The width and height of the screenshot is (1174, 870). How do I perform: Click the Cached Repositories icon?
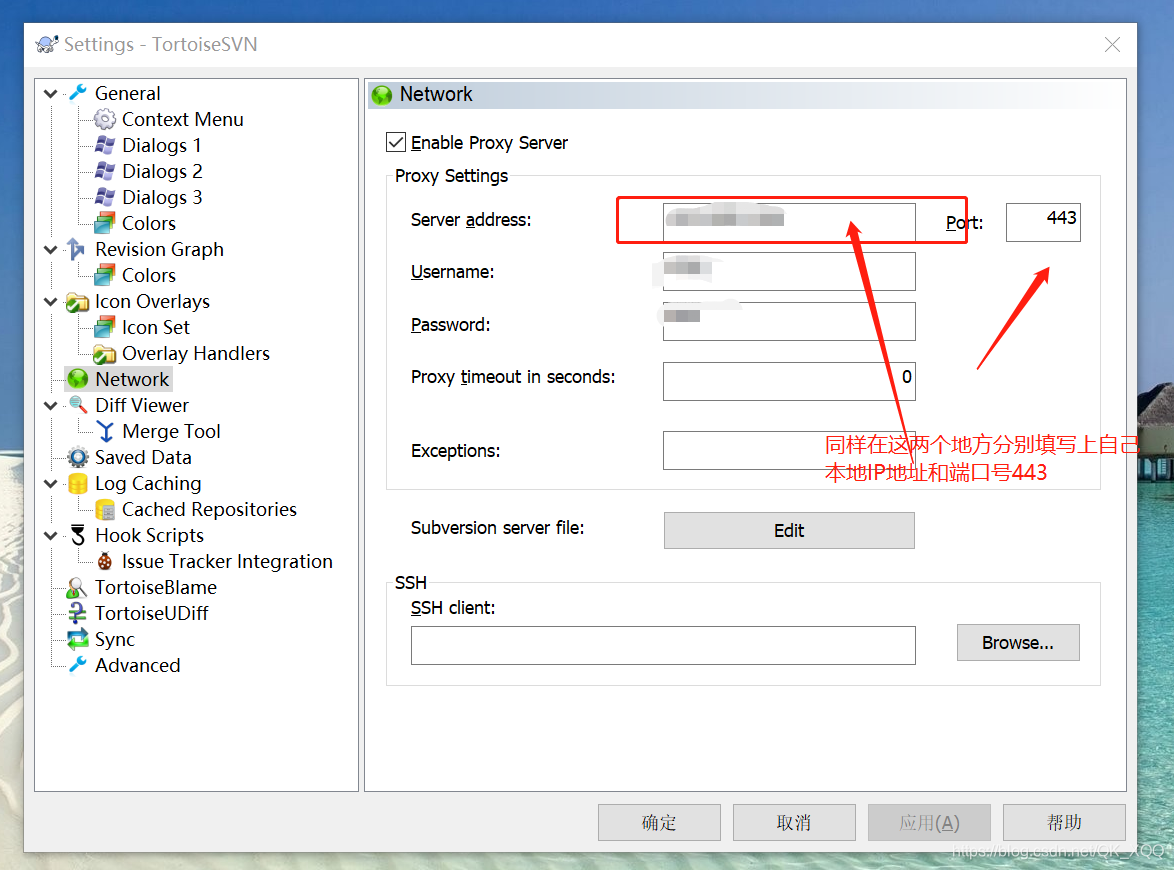(x=105, y=510)
